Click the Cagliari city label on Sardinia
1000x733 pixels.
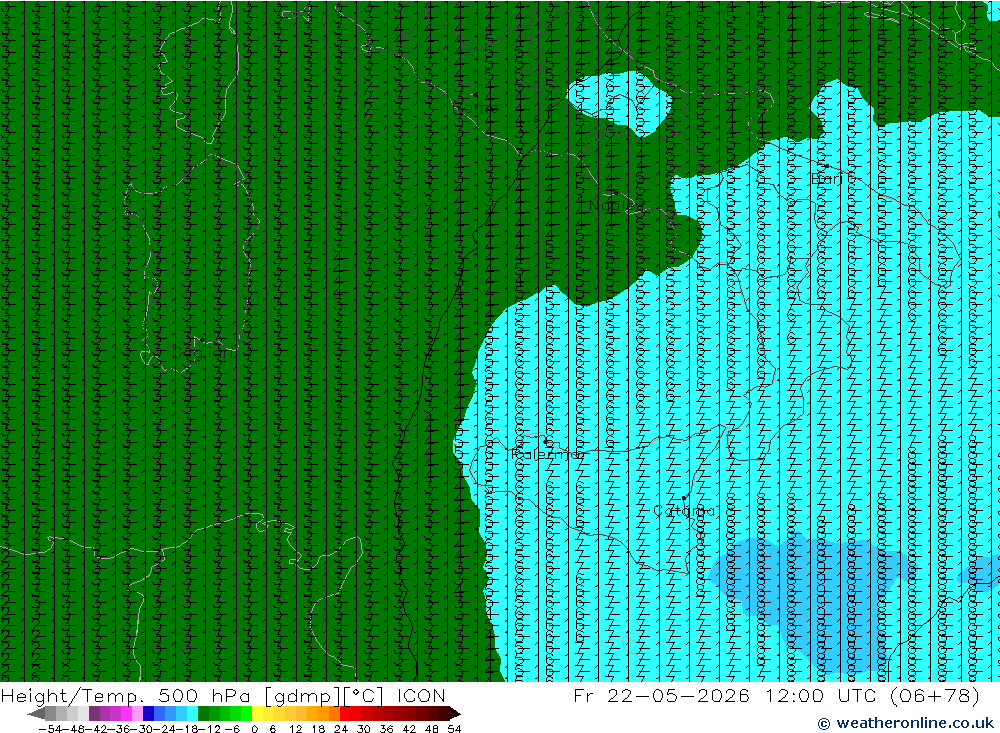coord(203,352)
